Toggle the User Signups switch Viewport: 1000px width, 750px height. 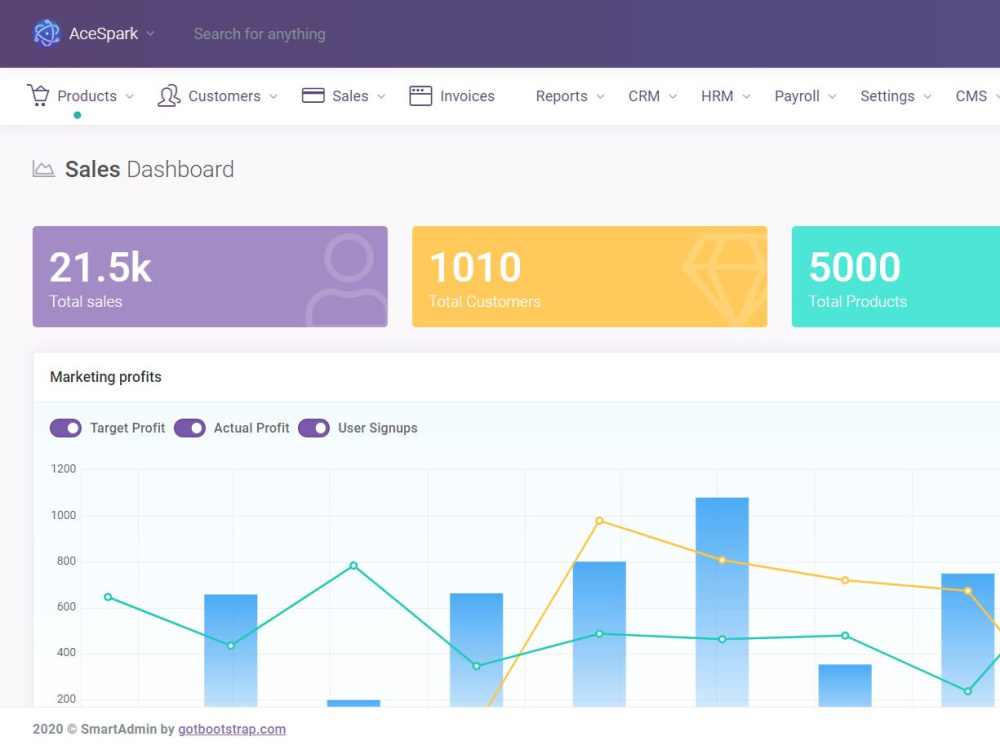pos(314,428)
